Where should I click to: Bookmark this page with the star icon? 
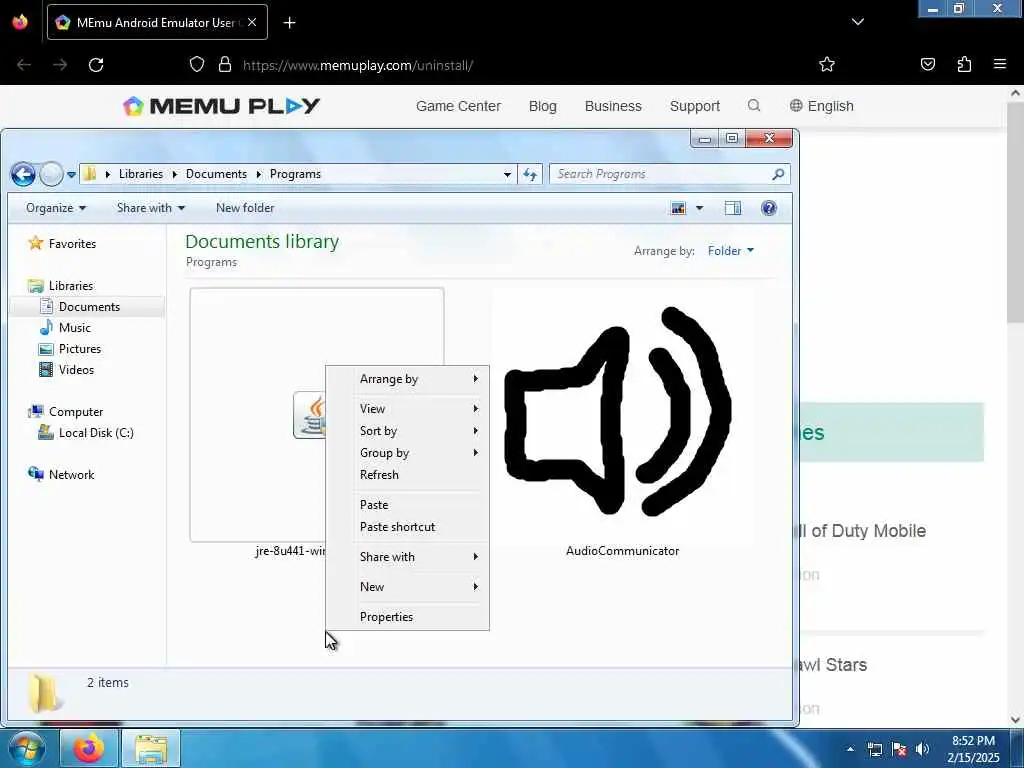(827, 64)
